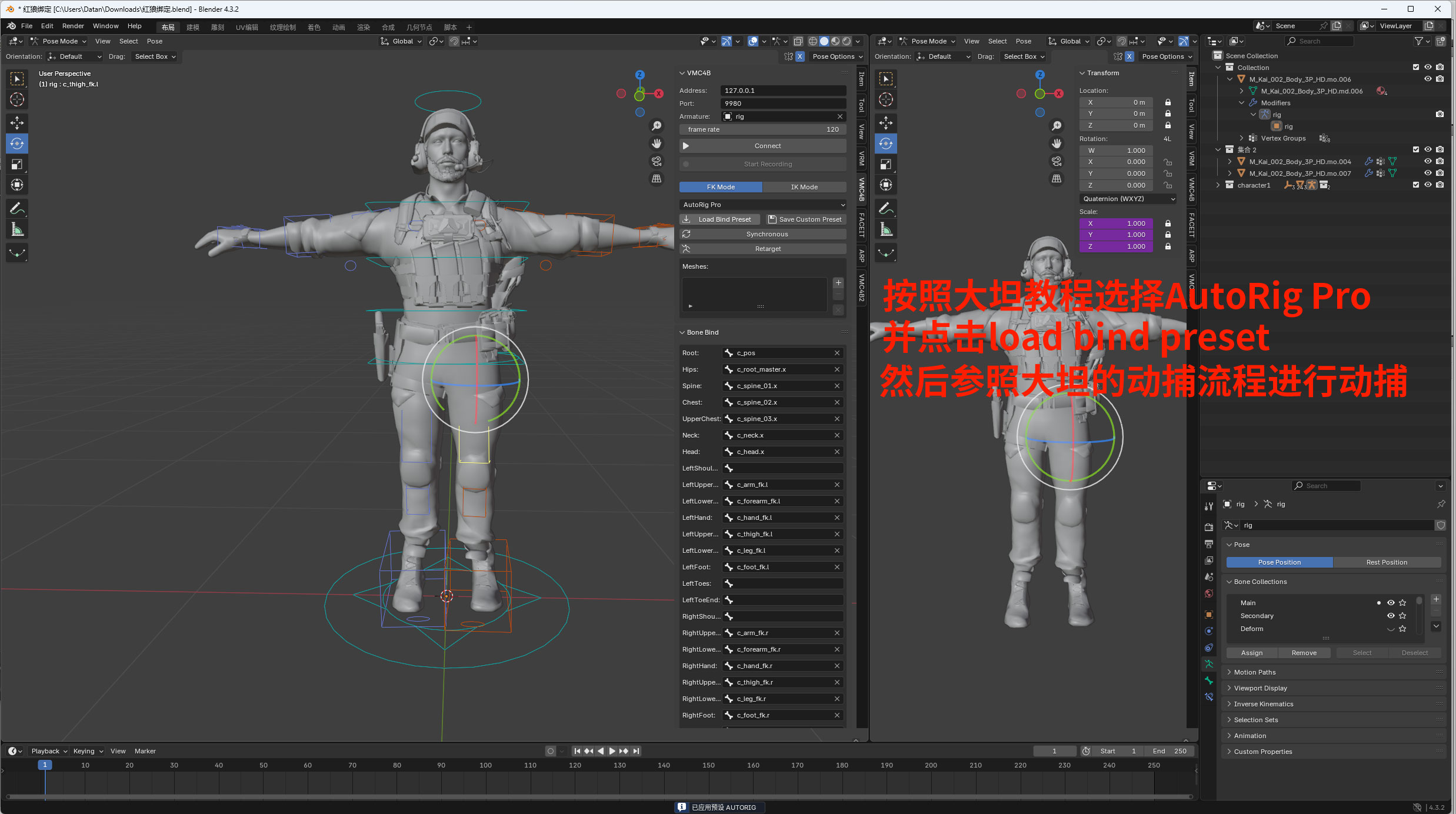Select the Scale tool in left viewport
The image size is (1456, 814).
(17, 164)
